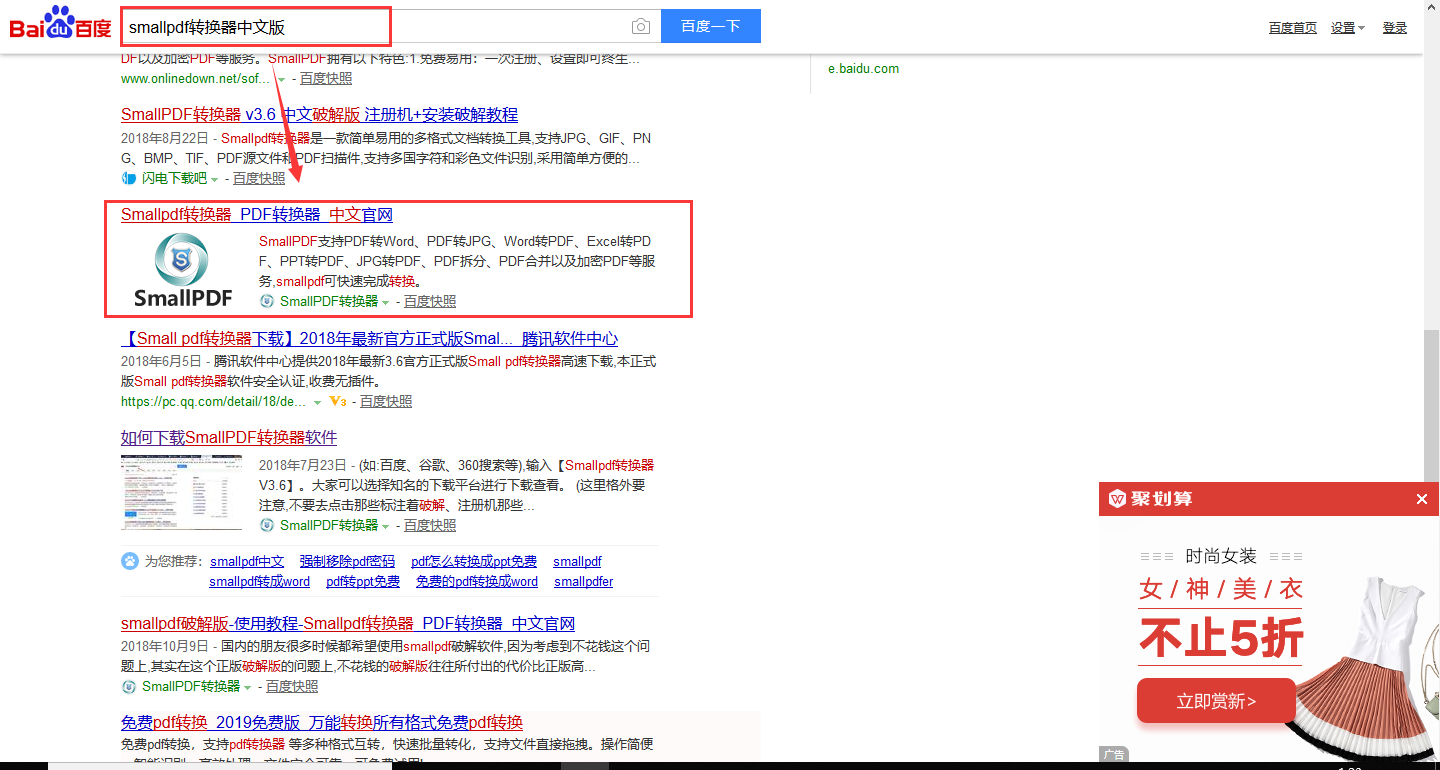Click screenshot thumbnail of 如何下载 result
This screenshot has height=770, width=1440.
(x=182, y=492)
